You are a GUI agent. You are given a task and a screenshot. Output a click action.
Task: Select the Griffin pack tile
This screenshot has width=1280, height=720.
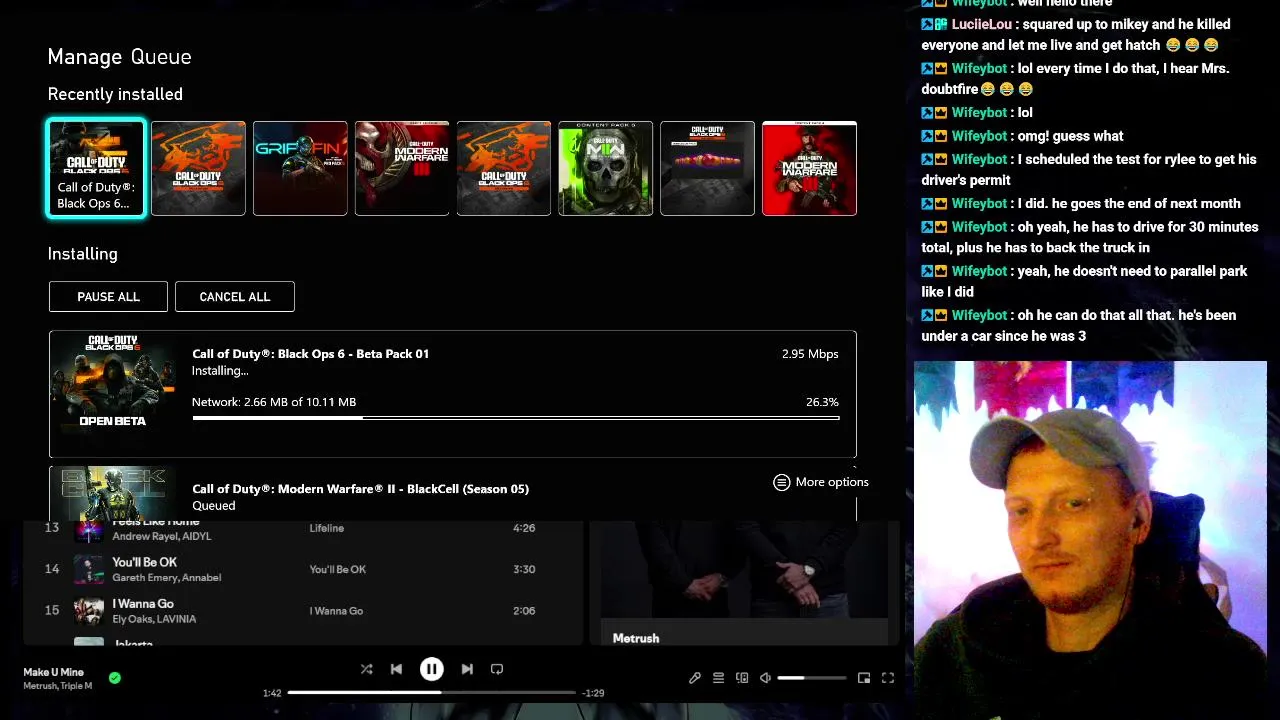coord(300,168)
